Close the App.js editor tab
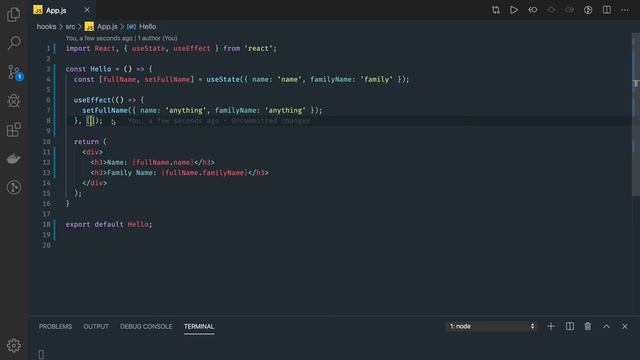The width and height of the screenshot is (640, 360). tap(87, 10)
